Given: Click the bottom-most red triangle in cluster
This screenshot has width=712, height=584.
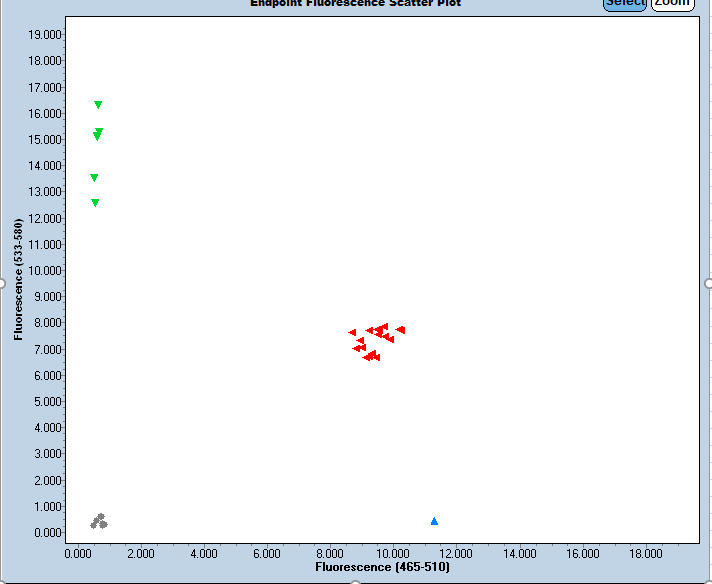Looking at the screenshot, I should (368, 357).
